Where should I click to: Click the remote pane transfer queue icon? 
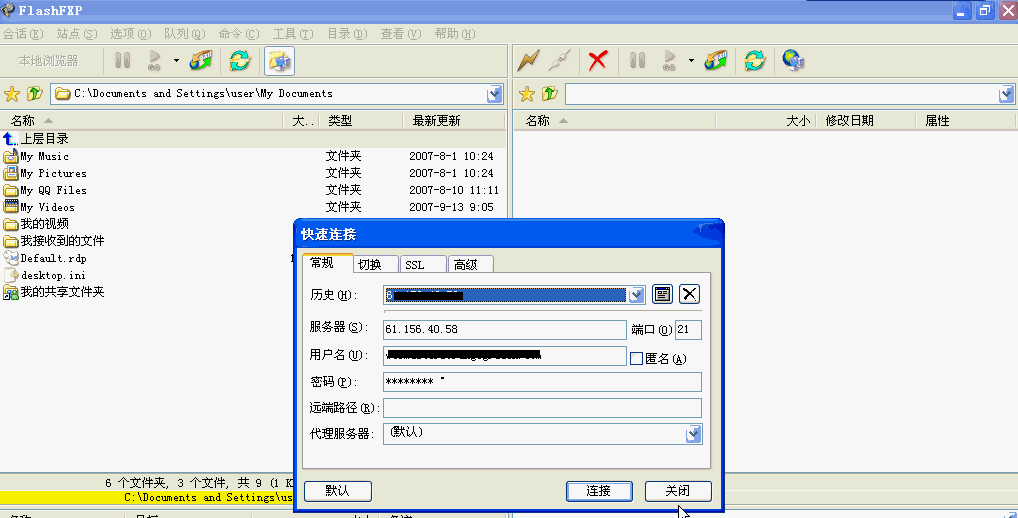(x=716, y=61)
